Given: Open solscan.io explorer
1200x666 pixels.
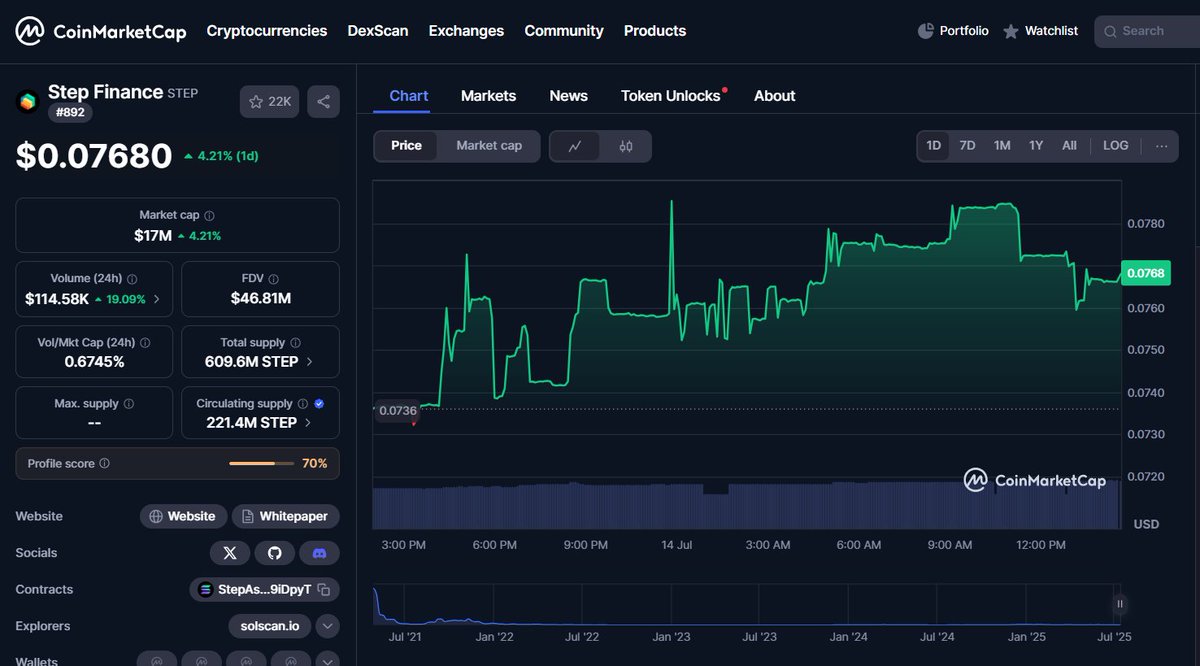Looking at the screenshot, I should (270, 627).
